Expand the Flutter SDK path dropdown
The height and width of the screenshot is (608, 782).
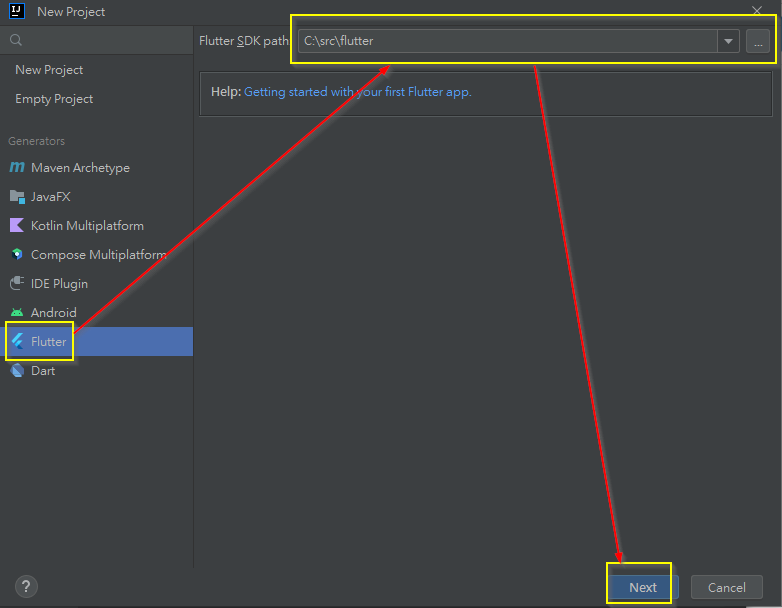(x=728, y=41)
